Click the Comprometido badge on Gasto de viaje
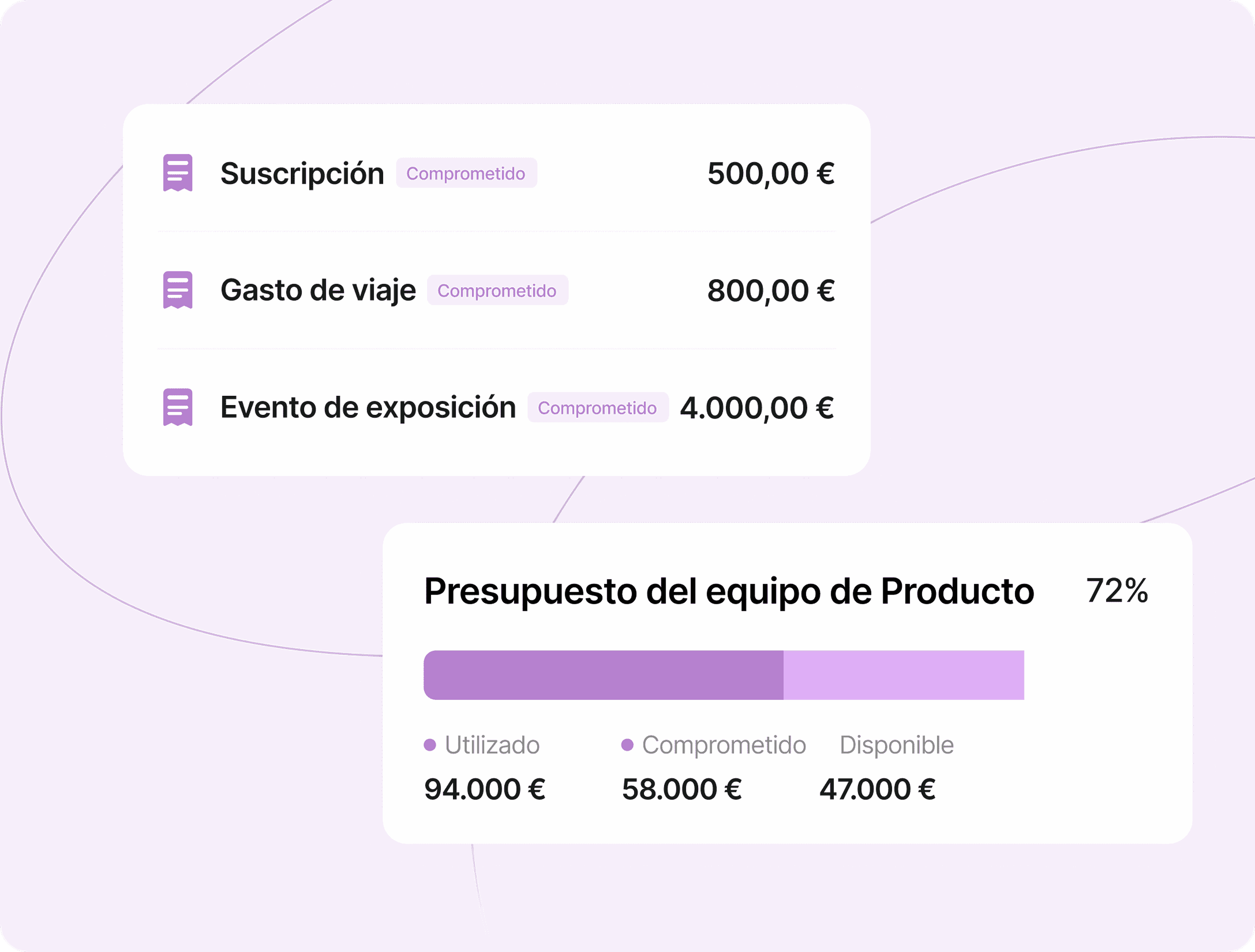The image size is (1255, 952). pyautogui.click(x=498, y=290)
